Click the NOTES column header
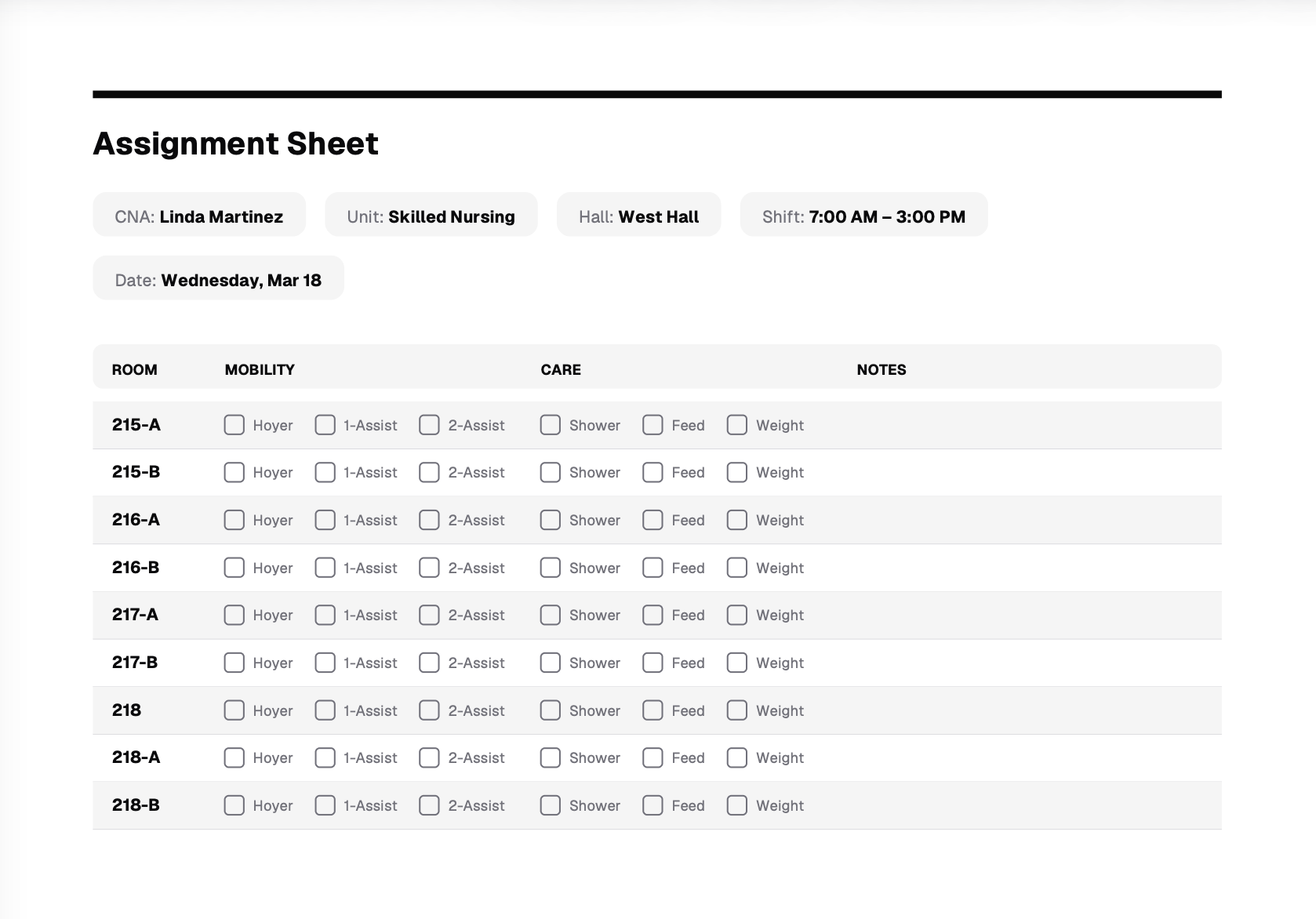 881,369
